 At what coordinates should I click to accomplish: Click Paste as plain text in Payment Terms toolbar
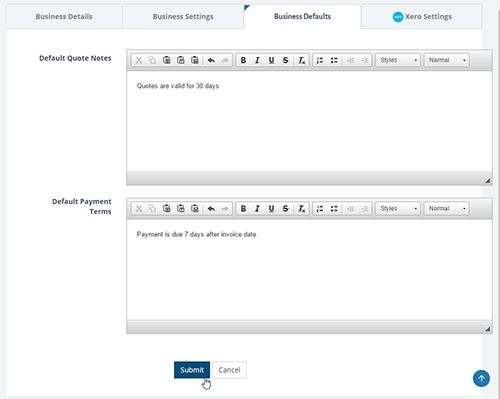click(x=181, y=209)
